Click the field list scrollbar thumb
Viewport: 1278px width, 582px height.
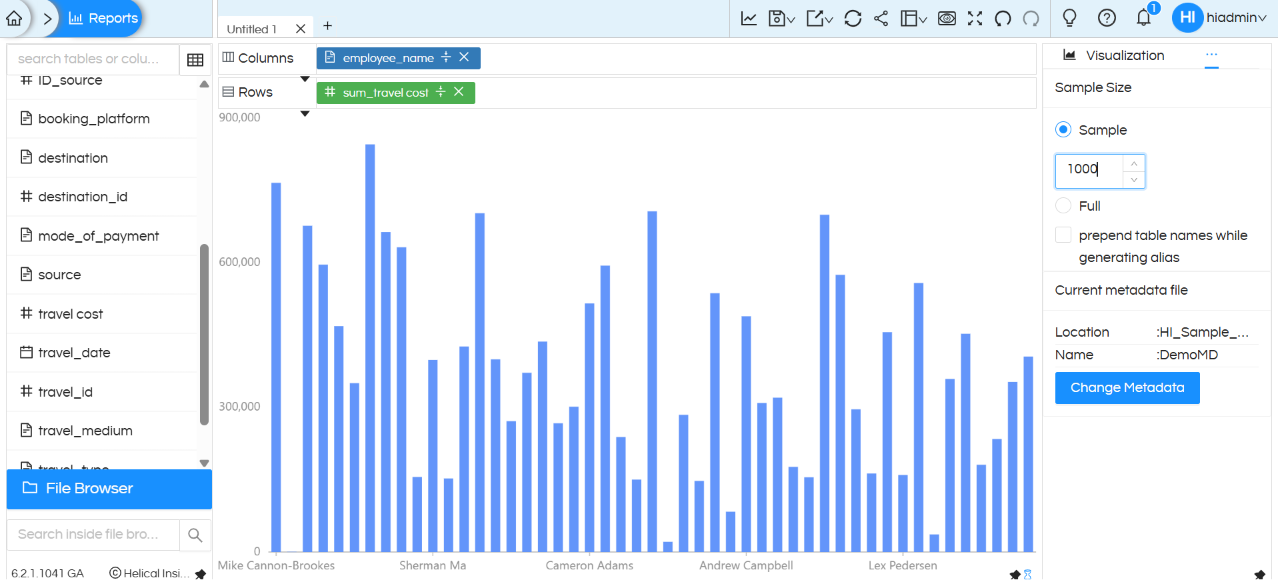205,334
